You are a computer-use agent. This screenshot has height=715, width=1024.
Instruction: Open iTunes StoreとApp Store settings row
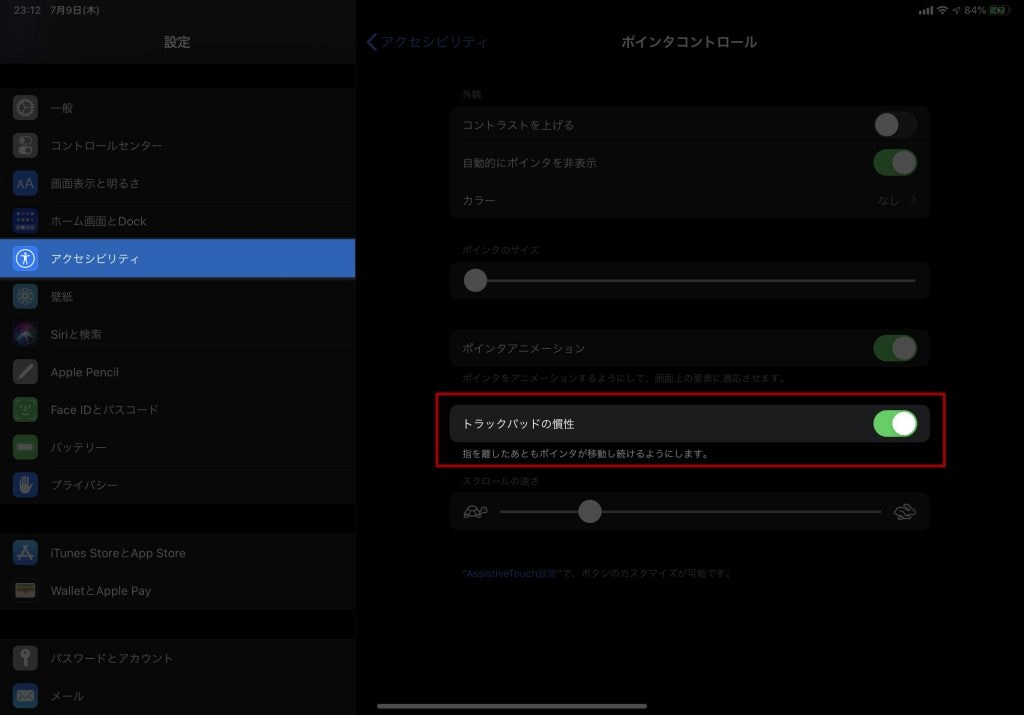(x=118, y=553)
